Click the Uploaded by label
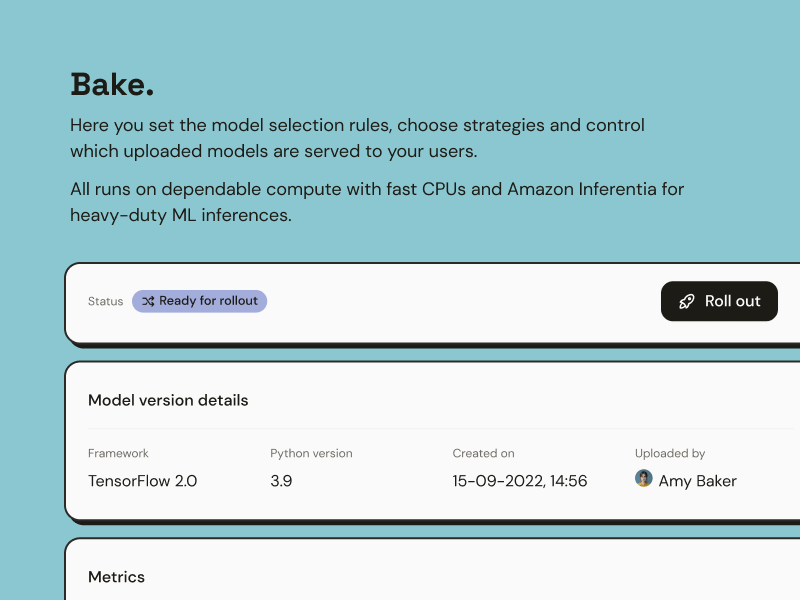800x600 pixels. (670, 453)
